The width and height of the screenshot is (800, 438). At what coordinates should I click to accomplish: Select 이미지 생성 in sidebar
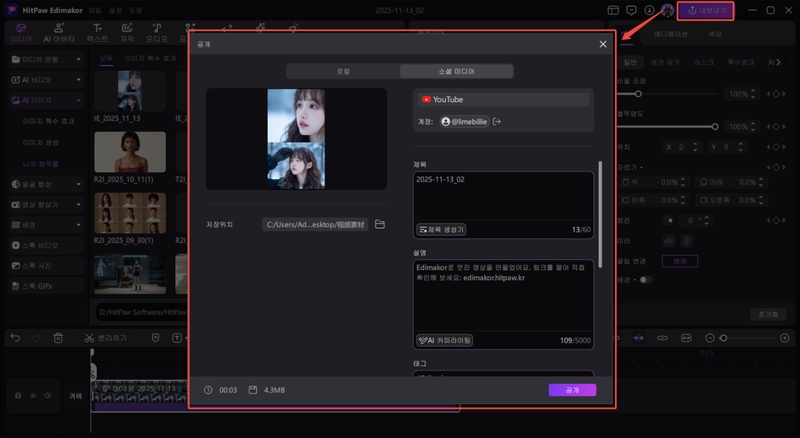tap(40, 142)
